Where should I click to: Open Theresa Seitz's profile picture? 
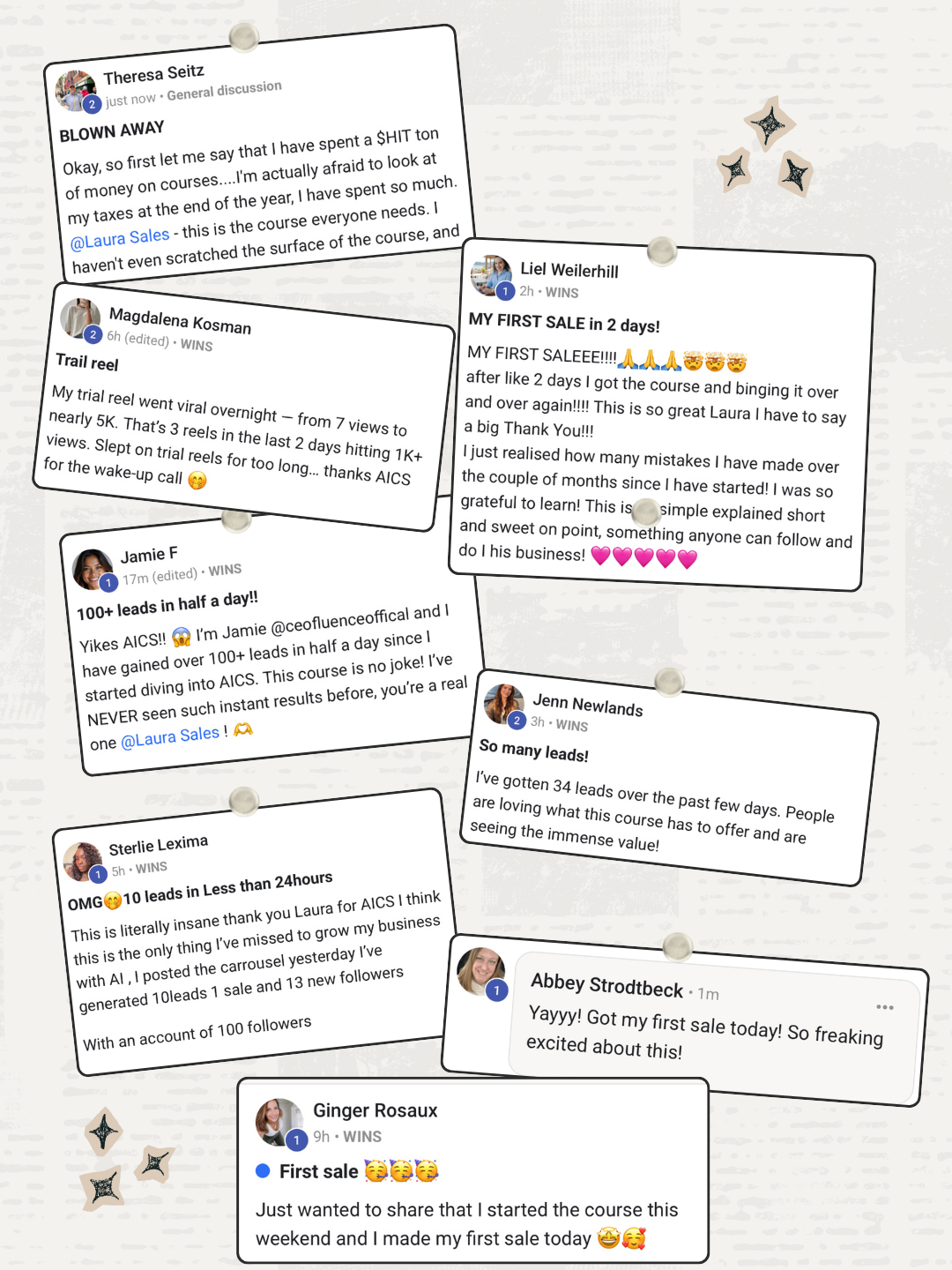point(76,91)
